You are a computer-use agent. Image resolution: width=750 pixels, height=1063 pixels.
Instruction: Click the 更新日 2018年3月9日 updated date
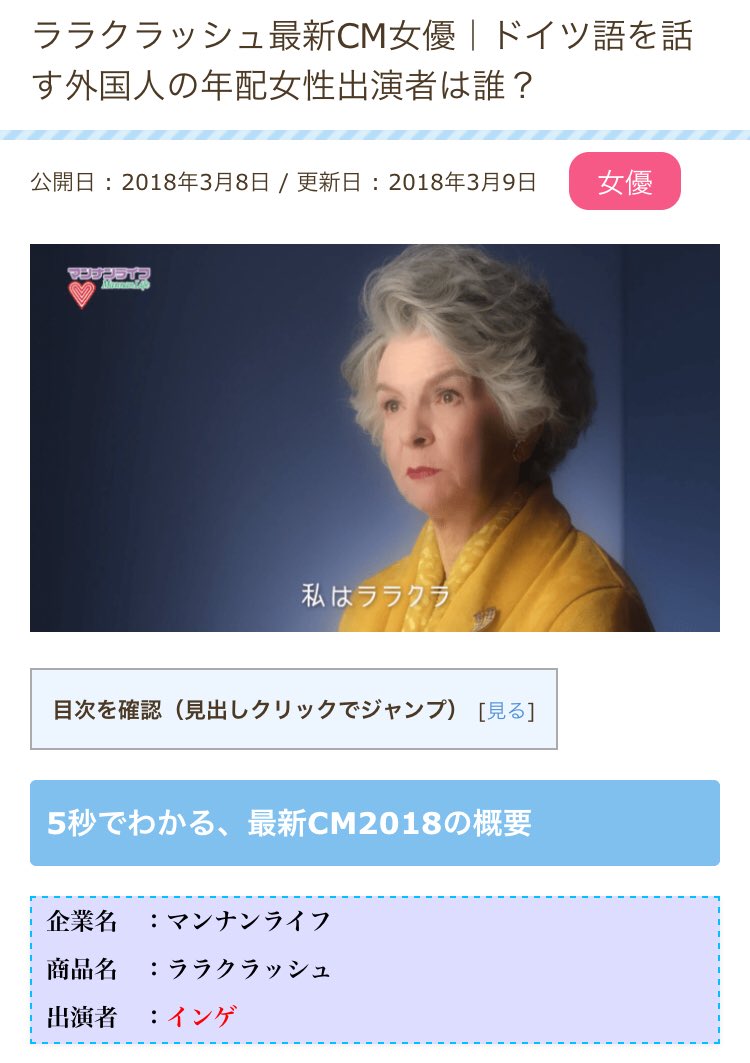pyautogui.click(x=416, y=182)
